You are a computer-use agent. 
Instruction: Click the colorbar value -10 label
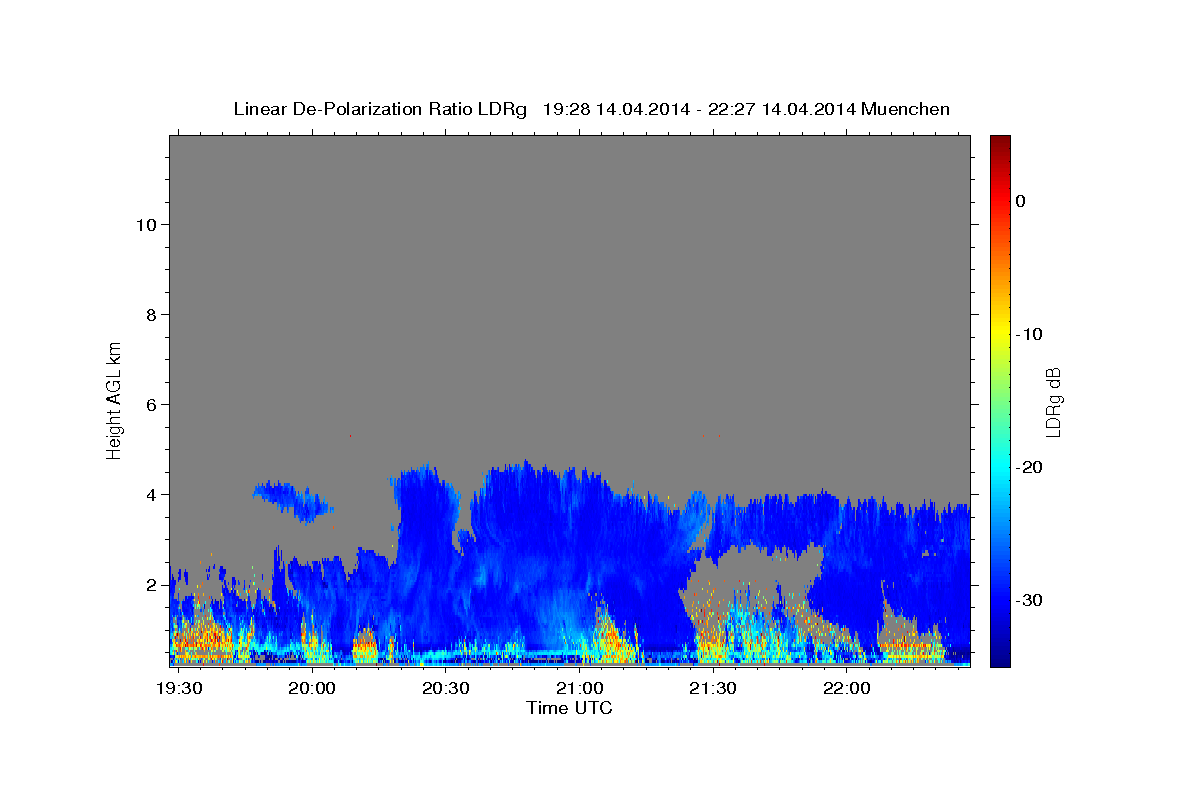(1029, 334)
